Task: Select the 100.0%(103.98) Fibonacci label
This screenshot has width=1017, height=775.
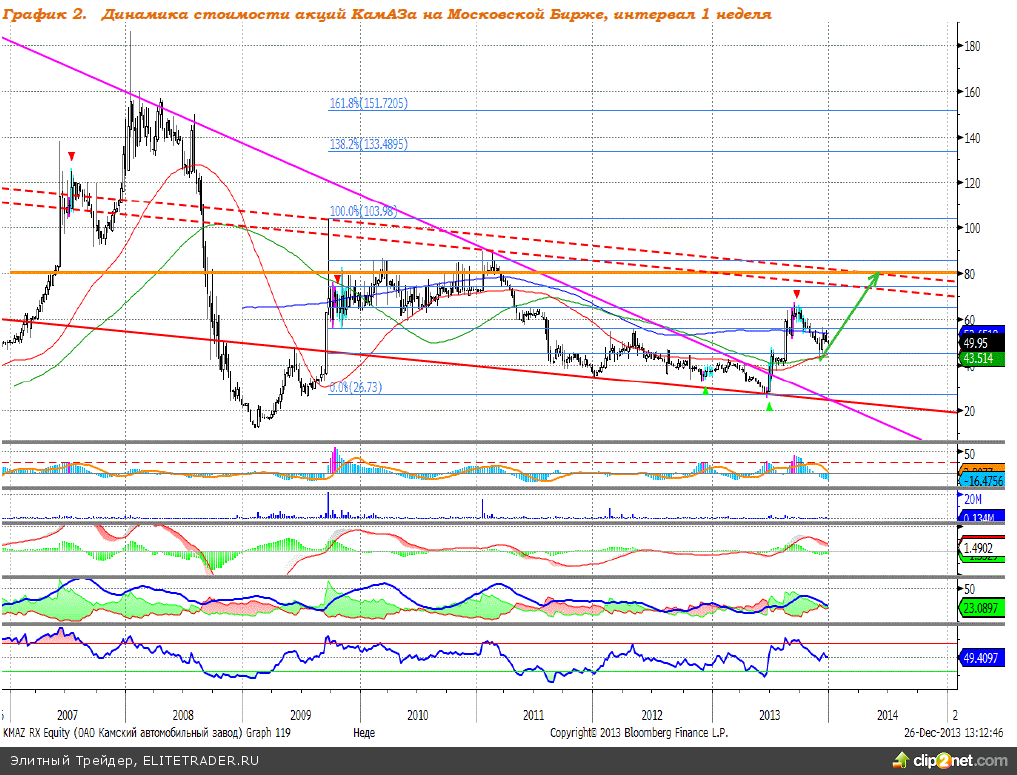Action: coord(362,212)
